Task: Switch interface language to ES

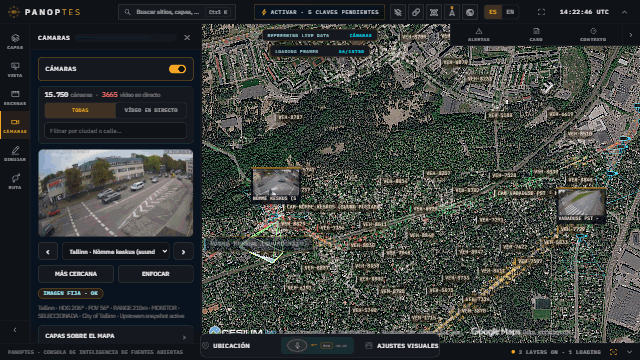Action: (x=493, y=12)
